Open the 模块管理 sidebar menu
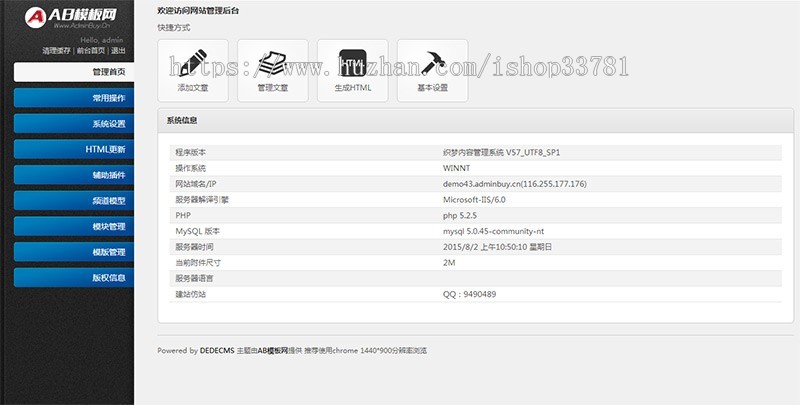800x405 pixels. (74, 226)
